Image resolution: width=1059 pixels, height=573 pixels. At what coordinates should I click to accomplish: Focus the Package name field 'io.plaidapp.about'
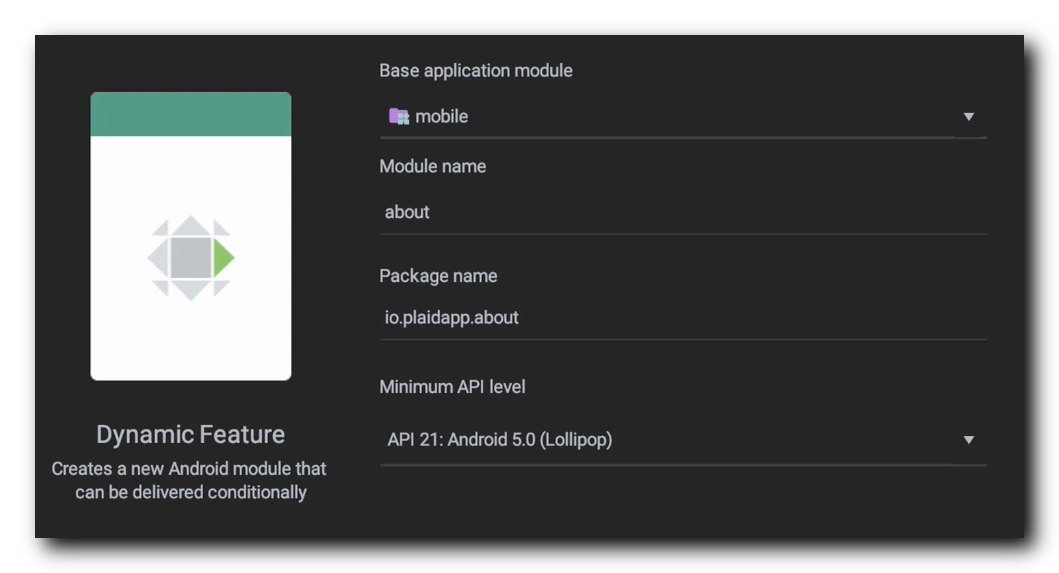tap(683, 318)
